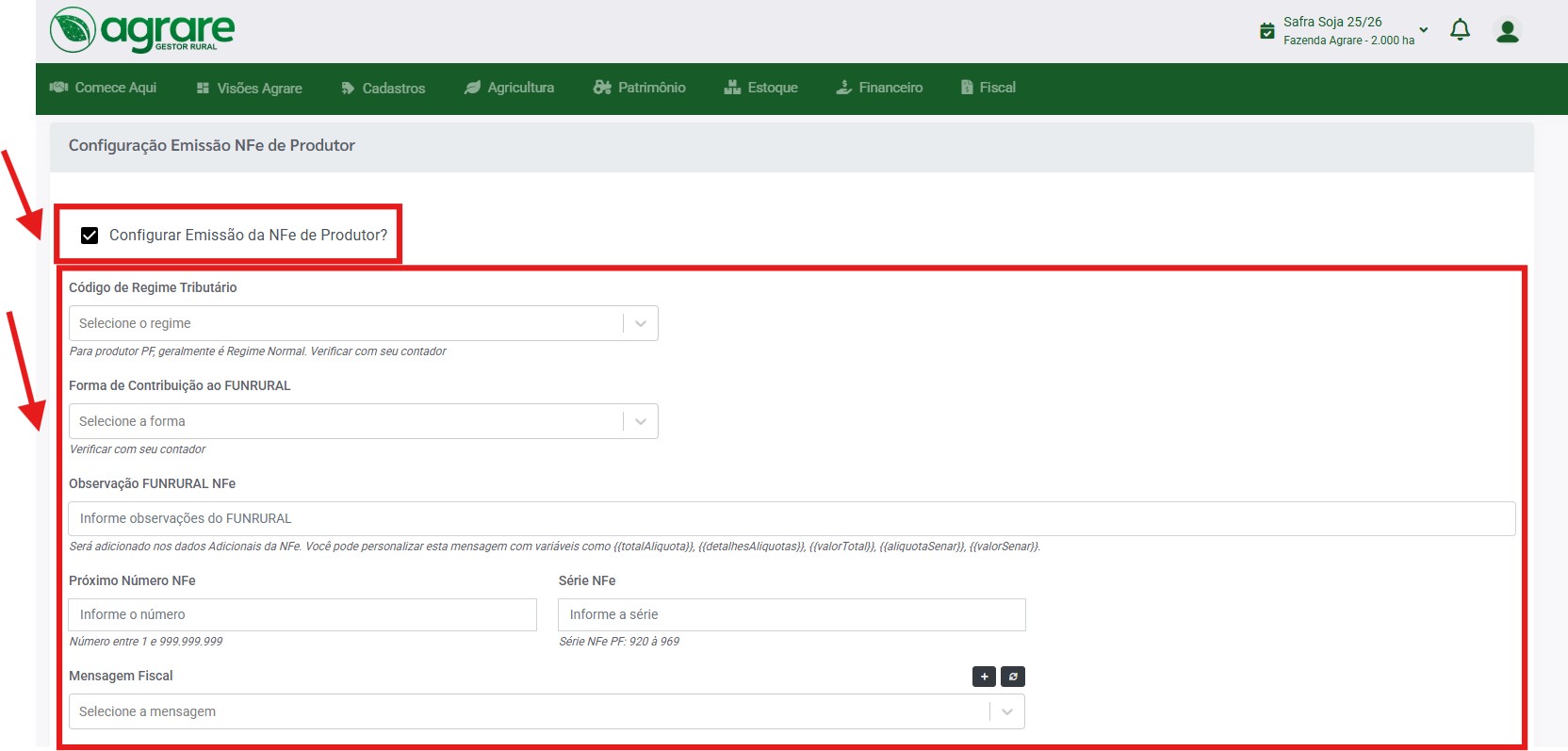This screenshot has width=1568, height=751.
Task: Open the Estoque menu
Action: click(760, 88)
